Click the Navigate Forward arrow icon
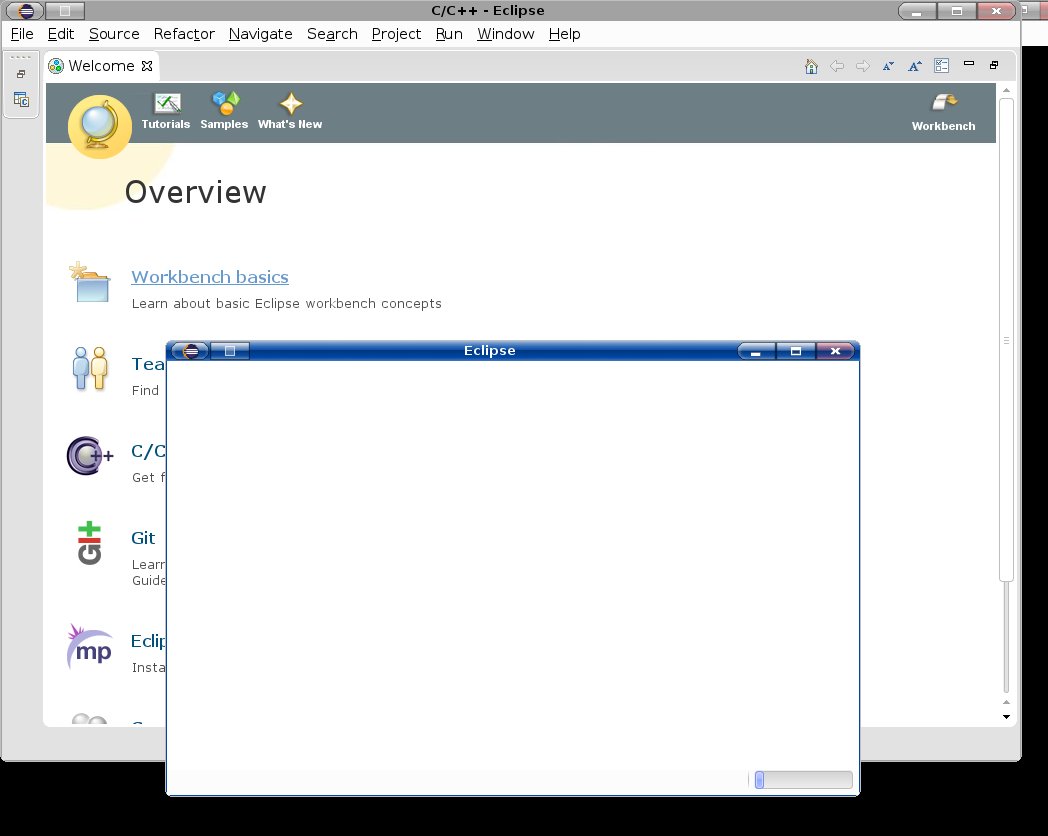Viewport: 1048px width, 836px height. point(863,66)
